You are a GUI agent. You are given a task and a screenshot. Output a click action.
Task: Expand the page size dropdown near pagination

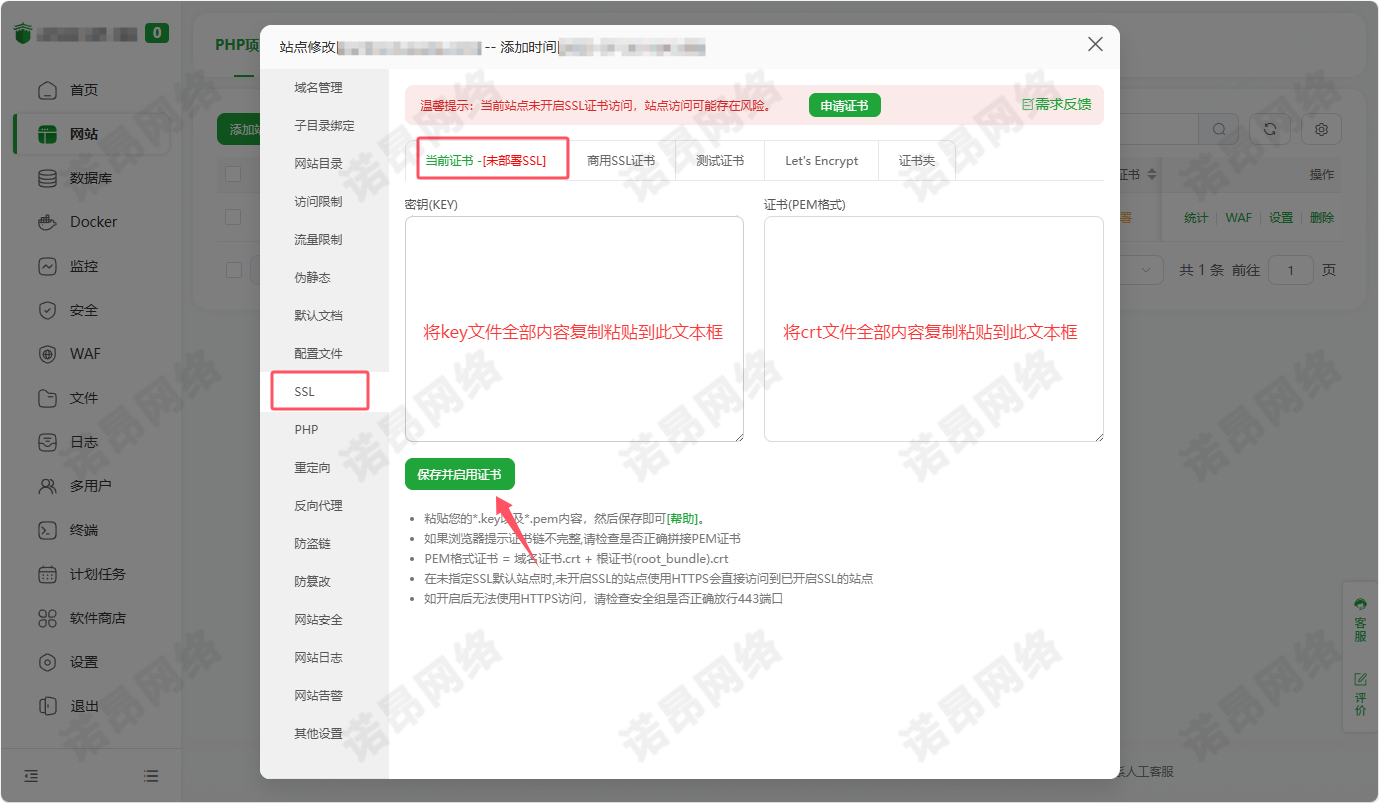click(1146, 270)
